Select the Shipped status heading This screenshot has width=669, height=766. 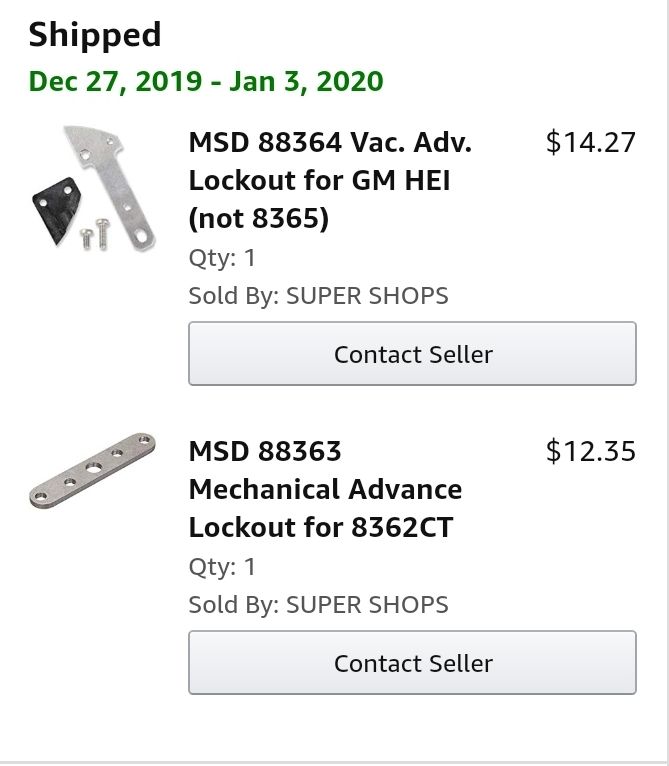point(95,35)
